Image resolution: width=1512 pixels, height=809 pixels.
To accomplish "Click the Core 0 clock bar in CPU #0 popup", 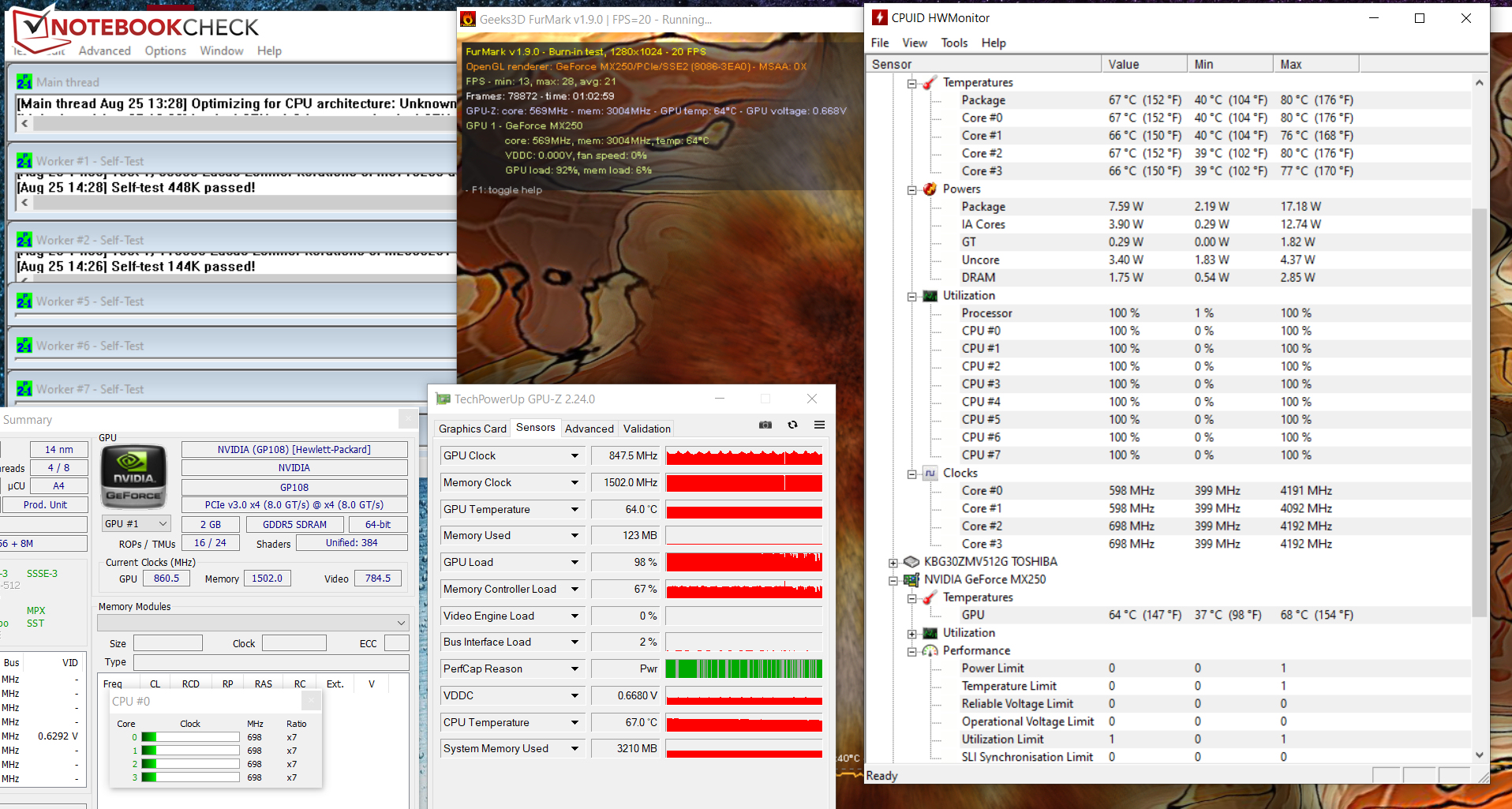I will click(190, 737).
